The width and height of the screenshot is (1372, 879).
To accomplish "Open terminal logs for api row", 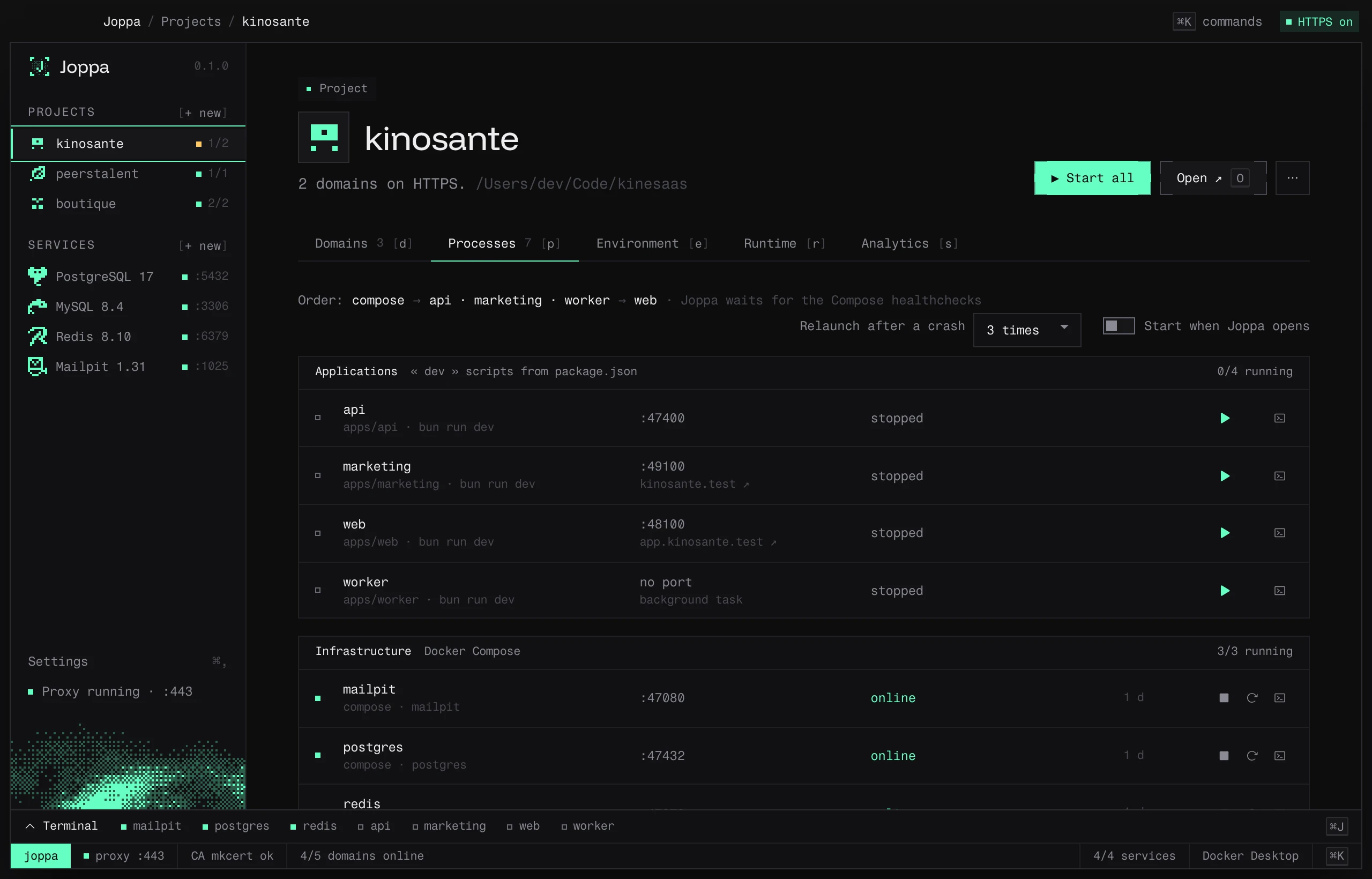I will [1279, 419].
